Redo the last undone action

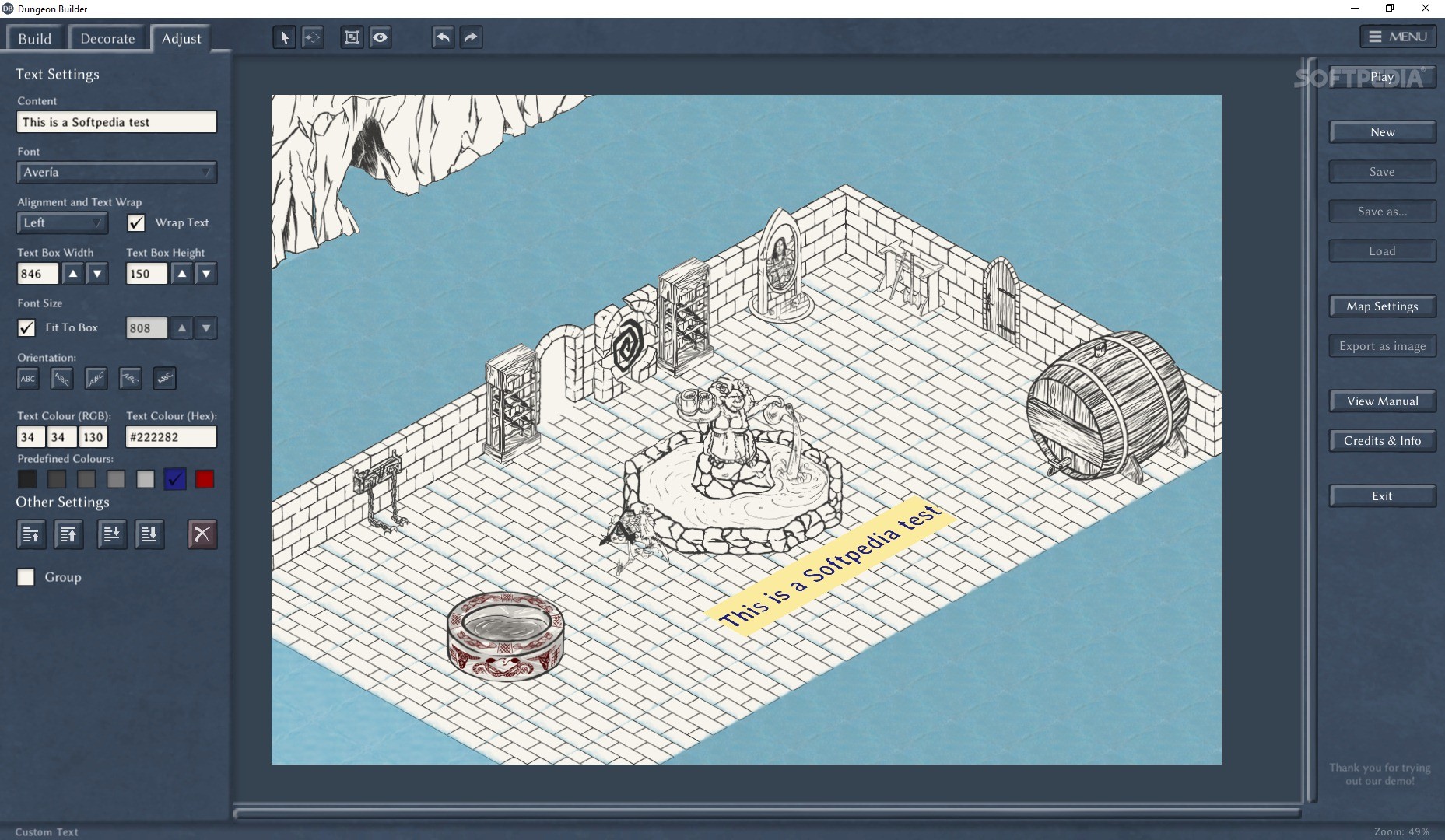(x=471, y=37)
